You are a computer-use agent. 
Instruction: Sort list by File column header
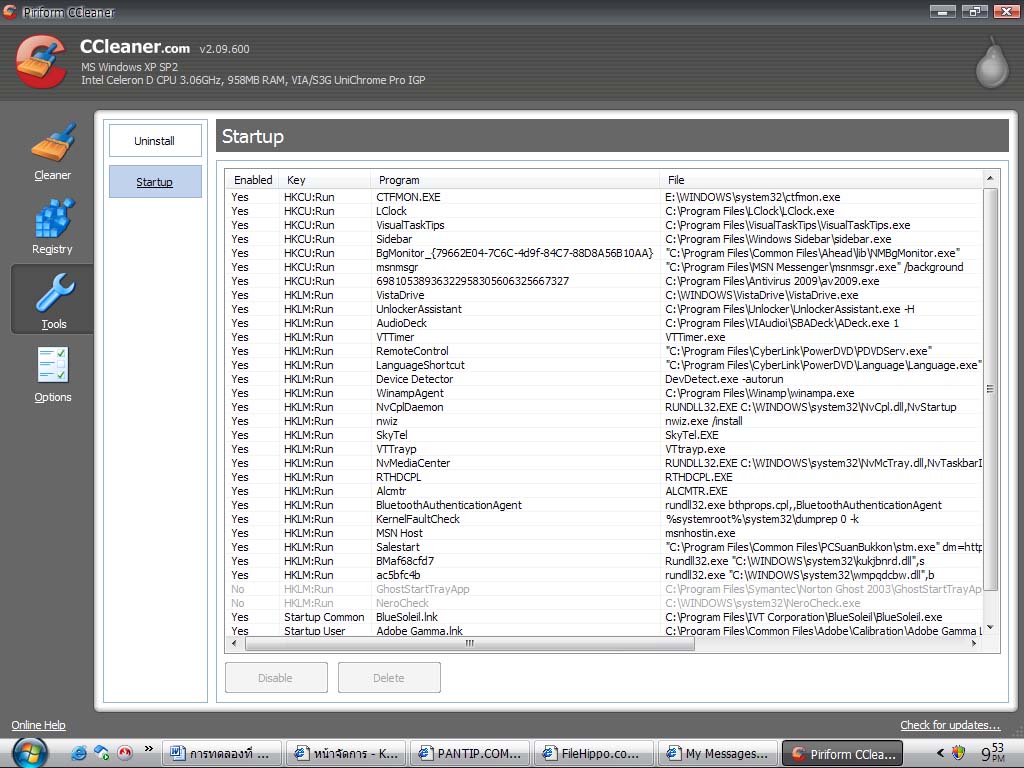pyautogui.click(x=821, y=180)
